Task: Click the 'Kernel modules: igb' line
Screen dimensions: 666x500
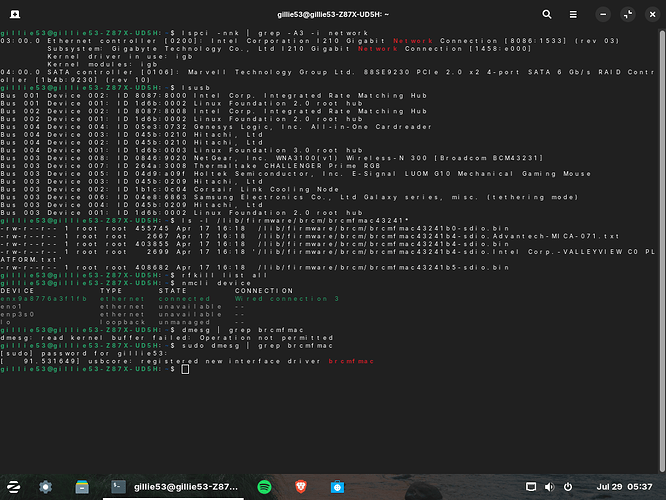Action: pyautogui.click(x=102, y=64)
